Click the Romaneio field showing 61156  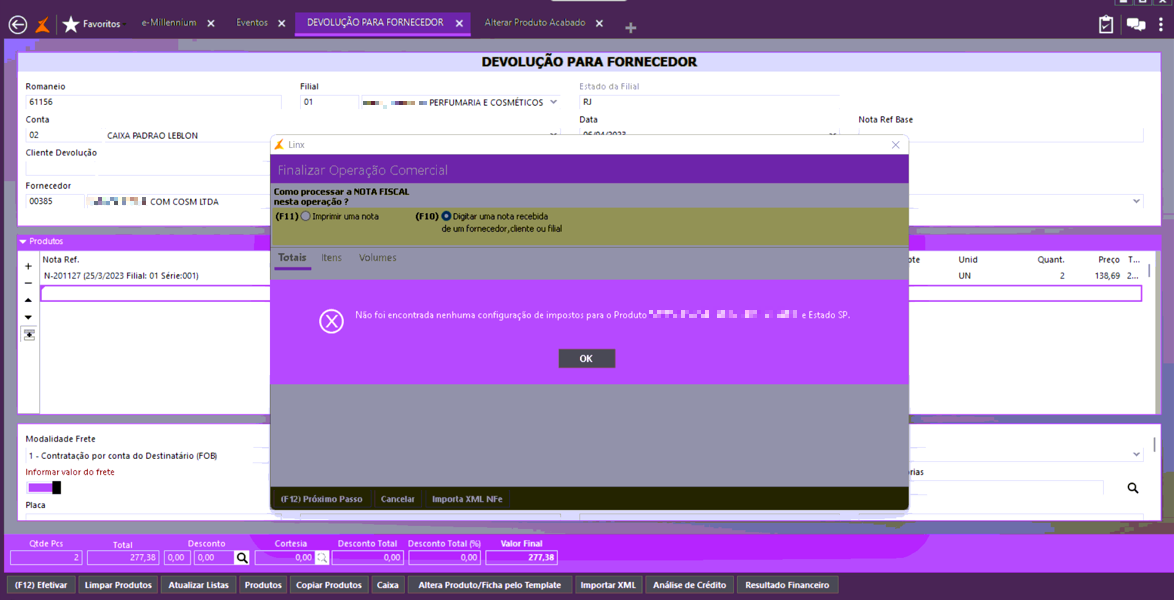(153, 102)
